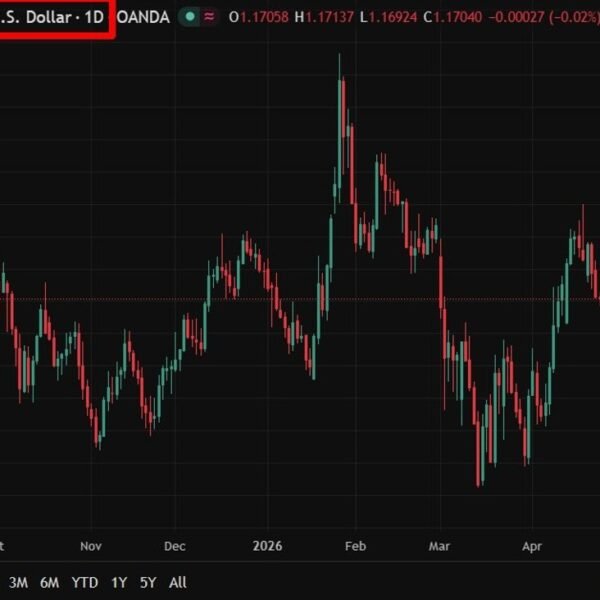This screenshot has width=600, height=600.
Task: Click the Nov label on time axis
Action: click(x=91, y=546)
